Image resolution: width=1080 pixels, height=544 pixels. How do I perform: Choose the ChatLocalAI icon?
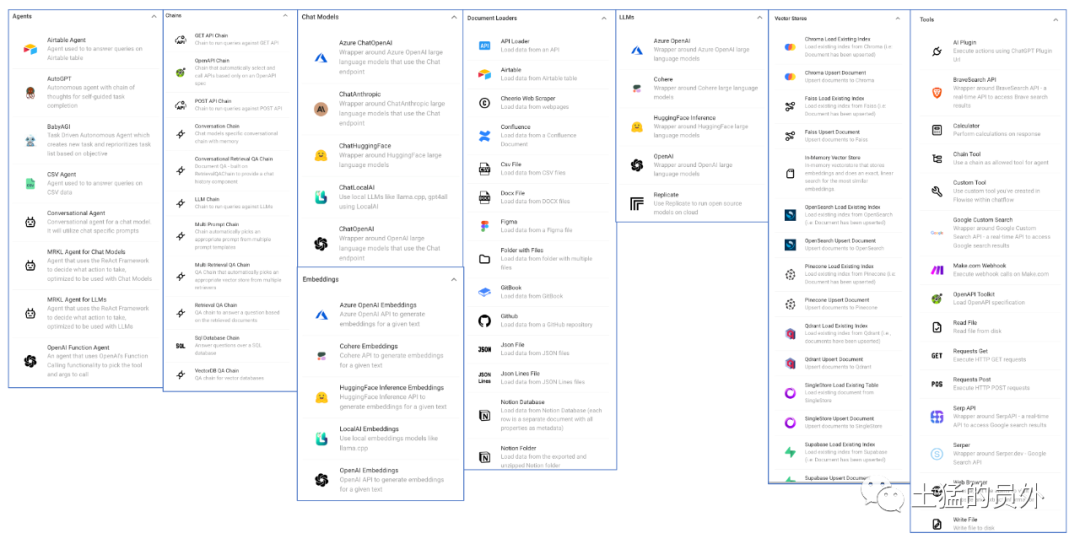point(321,197)
